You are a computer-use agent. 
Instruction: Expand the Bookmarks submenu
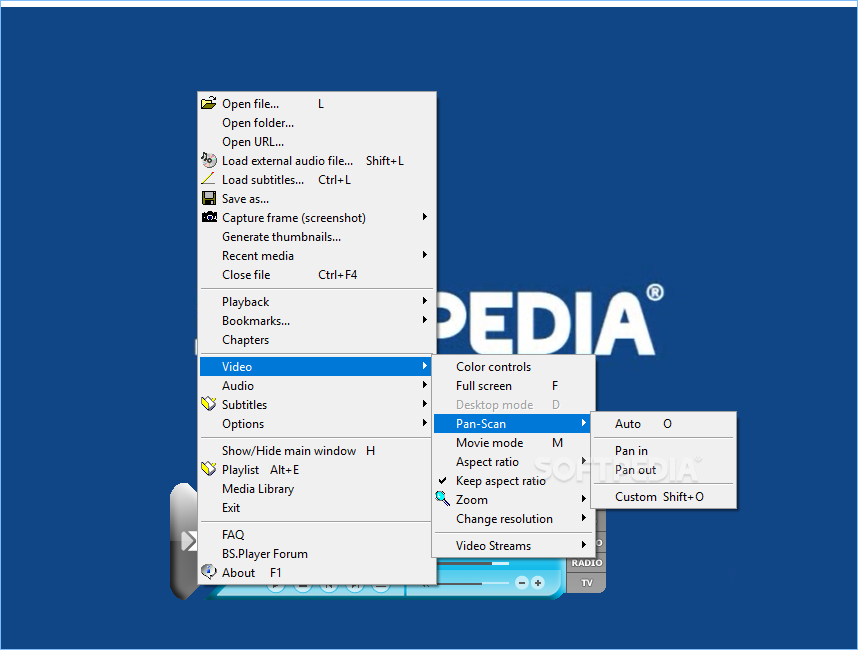pos(425,320)
